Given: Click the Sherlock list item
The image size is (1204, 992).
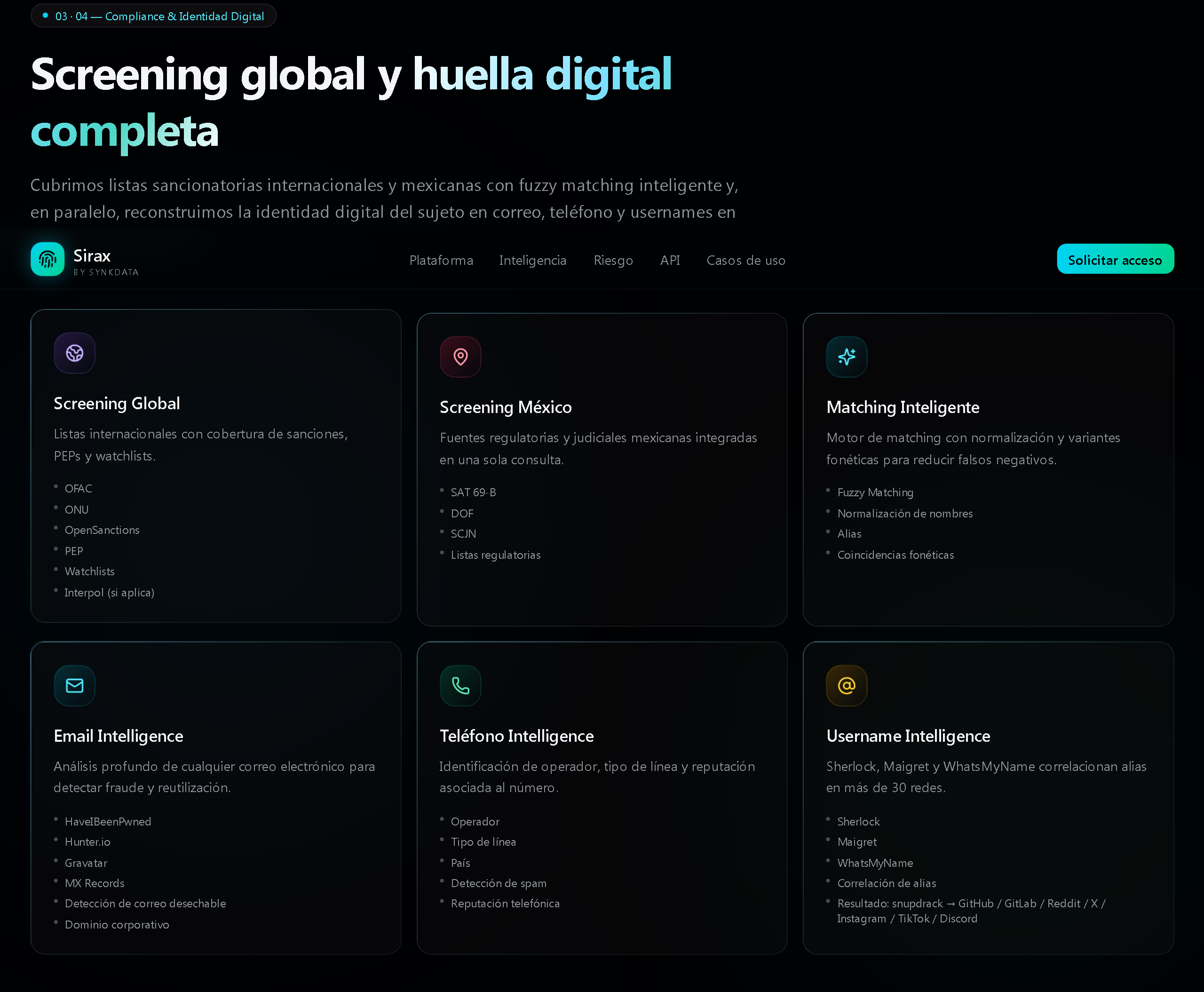Looking at the screenshot, I should point(858,822).
